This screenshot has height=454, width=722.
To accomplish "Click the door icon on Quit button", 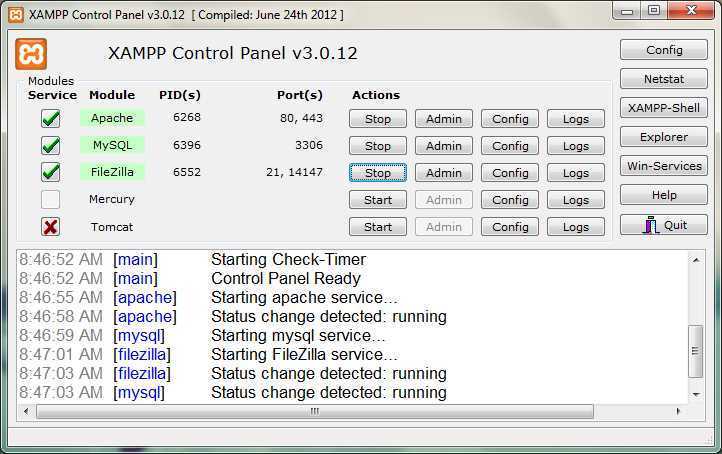I will 651,225.
